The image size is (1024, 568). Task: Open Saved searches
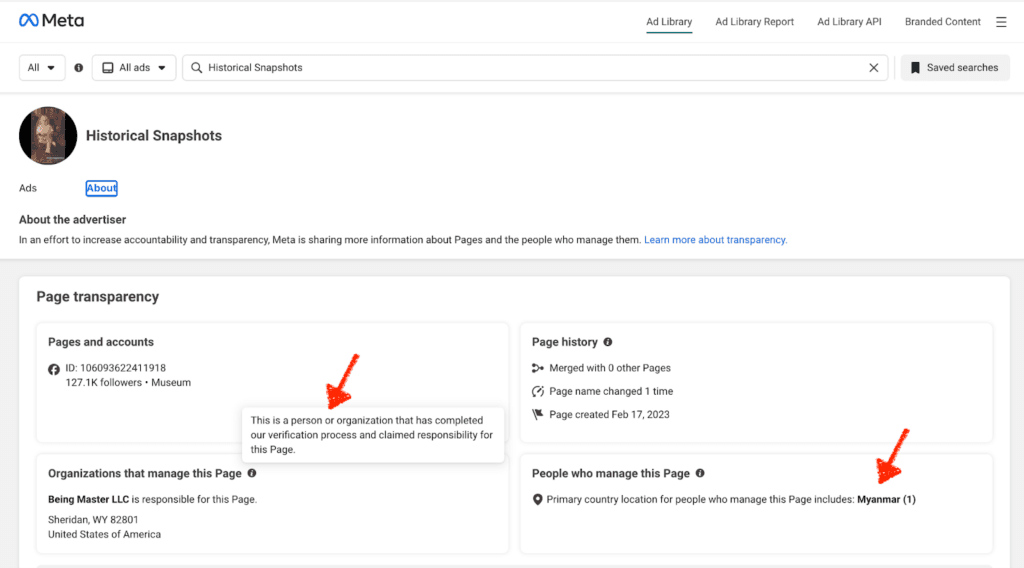tap(955, 68)
